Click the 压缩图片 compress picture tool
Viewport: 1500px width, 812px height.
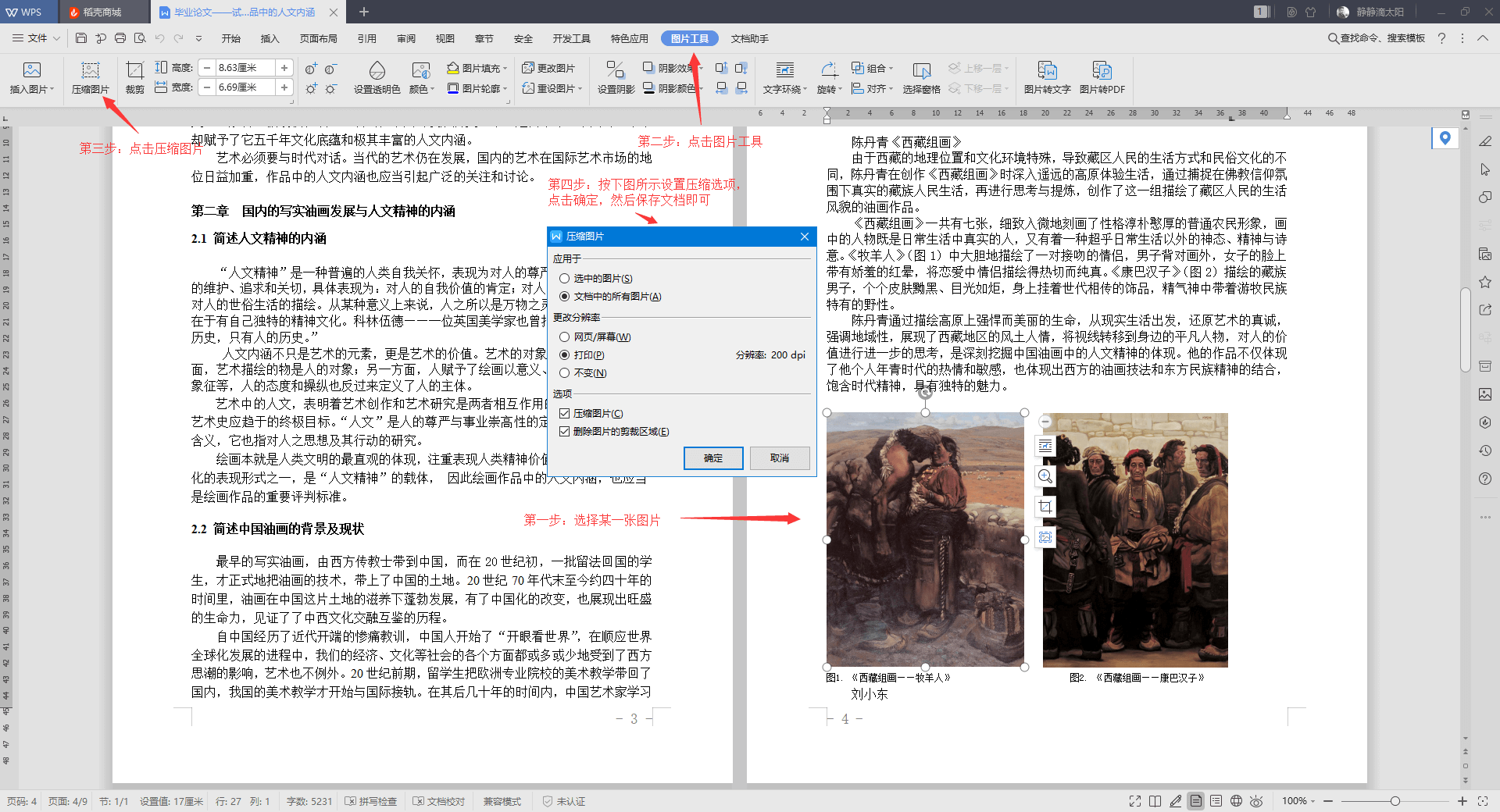[x=91, y=78]
